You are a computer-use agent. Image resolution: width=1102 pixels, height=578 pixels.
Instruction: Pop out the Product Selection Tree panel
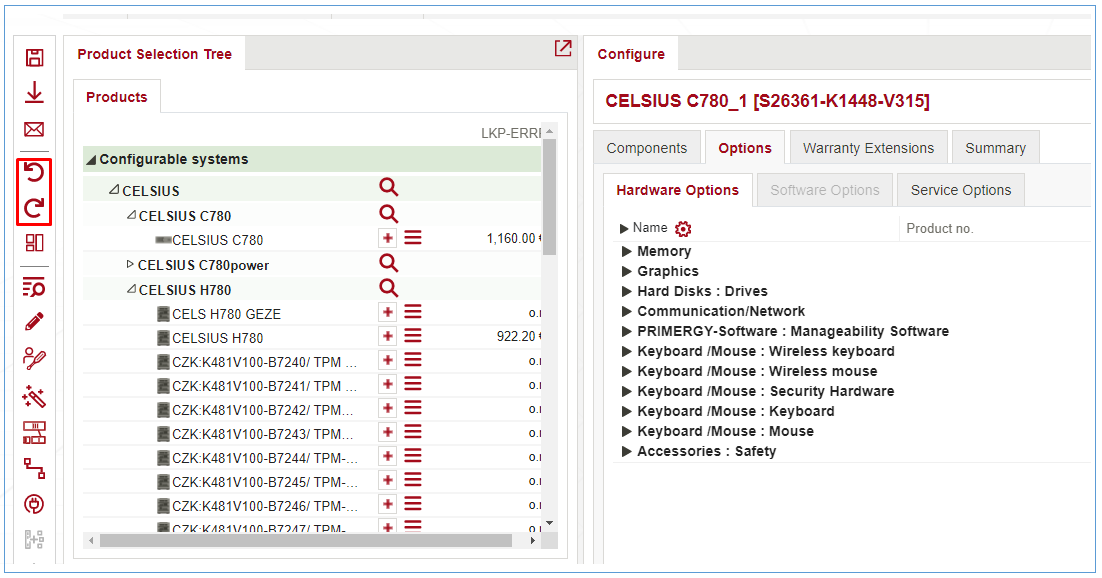(563, 48)
